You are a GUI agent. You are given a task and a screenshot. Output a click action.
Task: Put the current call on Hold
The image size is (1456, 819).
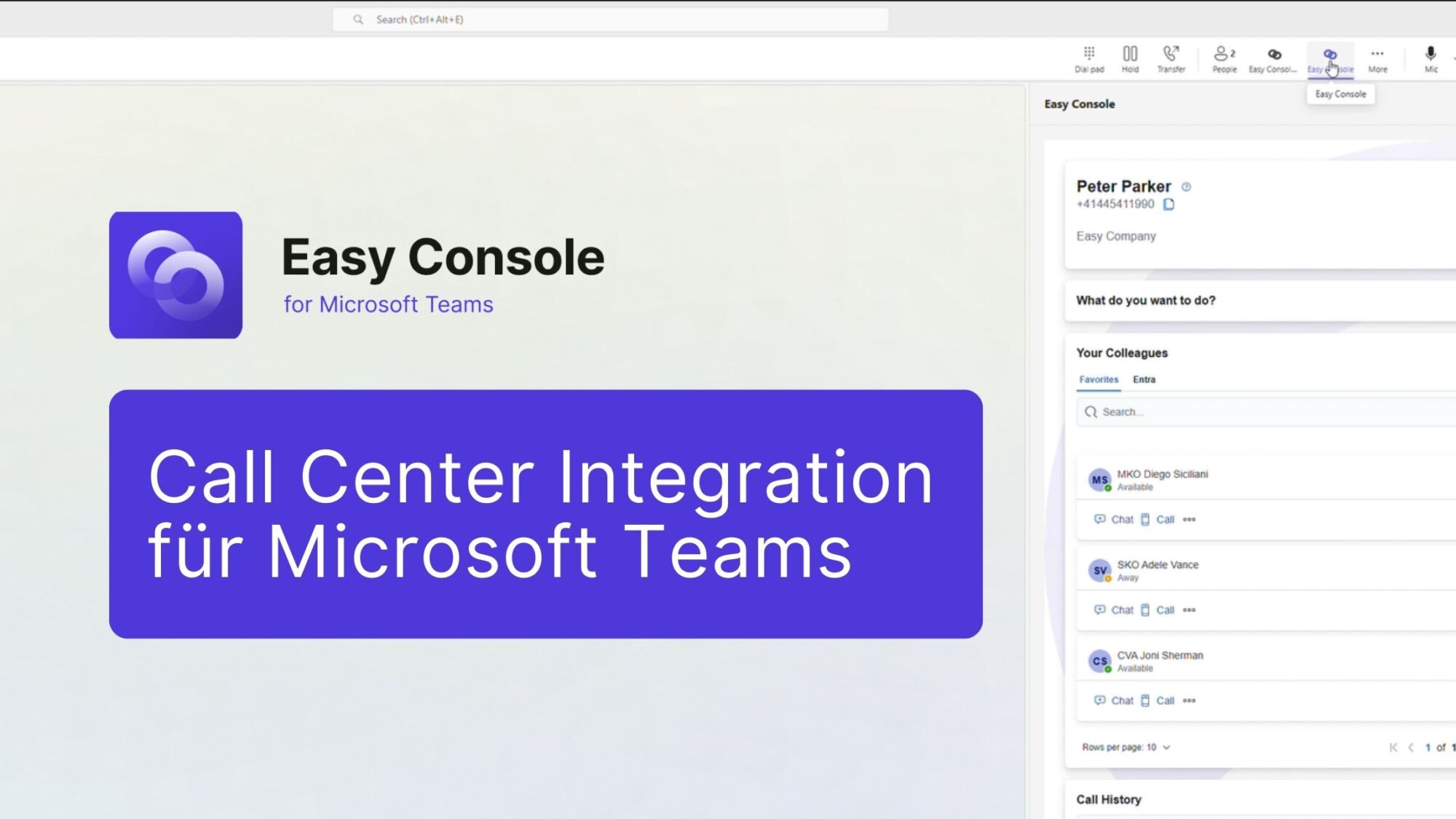pyautogui.click(x=1131, y=58)
